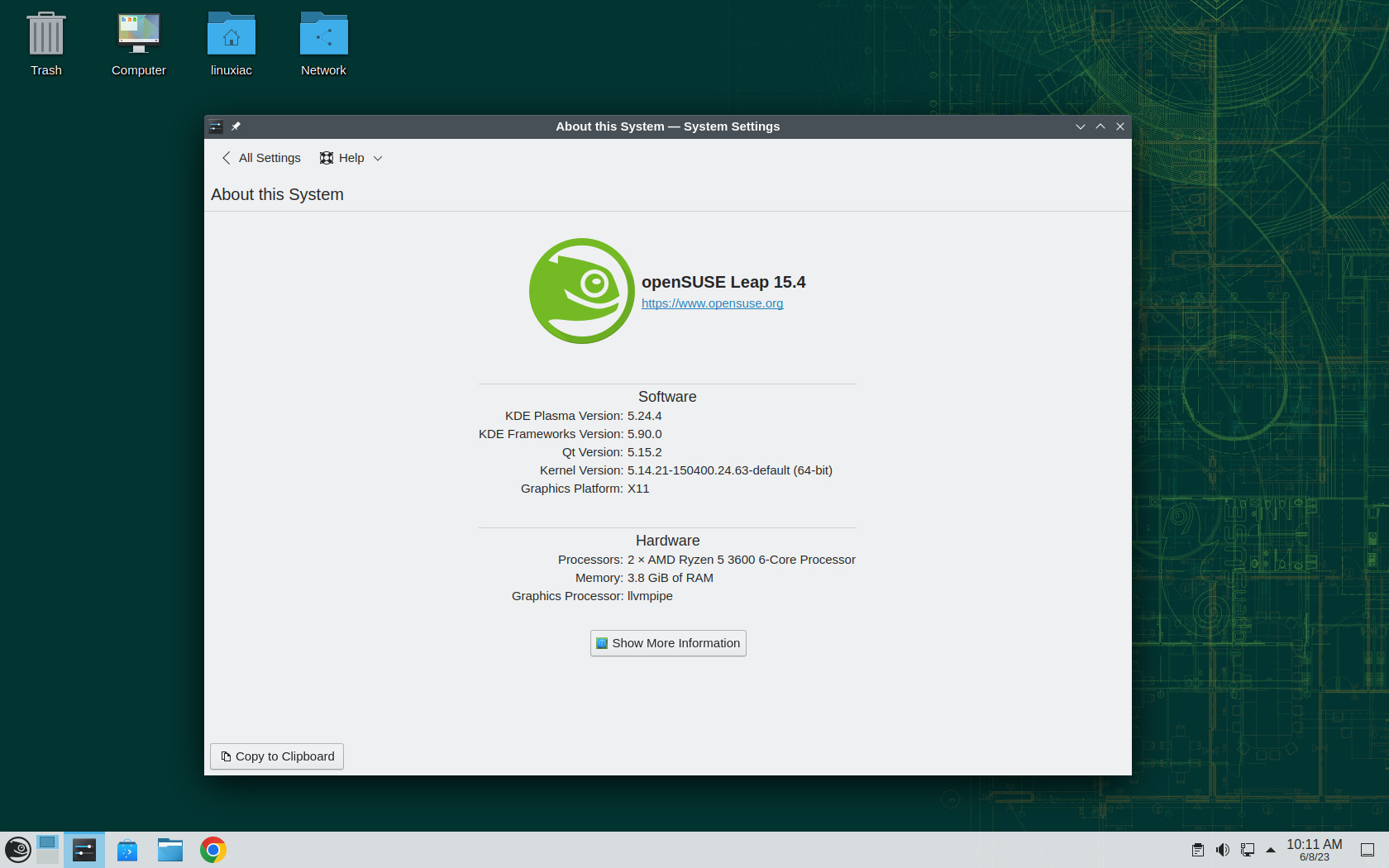Click the Show Desktop icon
Screen dimensions: 1389x868
click(x=1368, y=850)
